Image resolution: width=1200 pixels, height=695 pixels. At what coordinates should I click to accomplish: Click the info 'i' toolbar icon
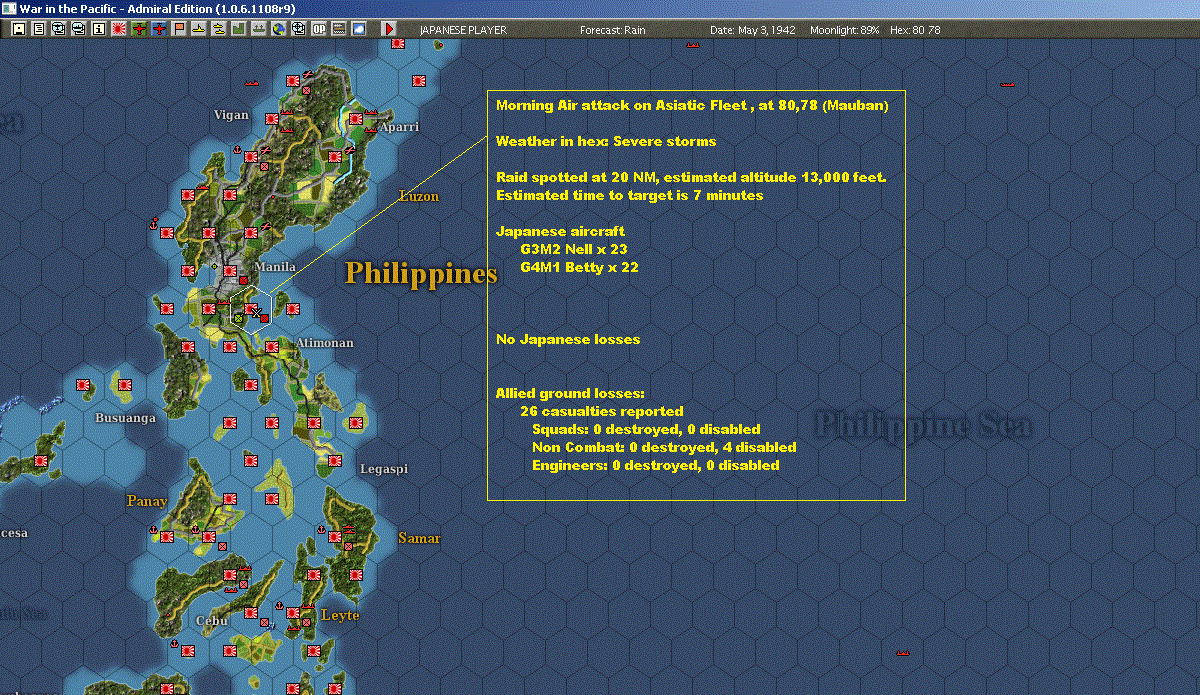98,29
